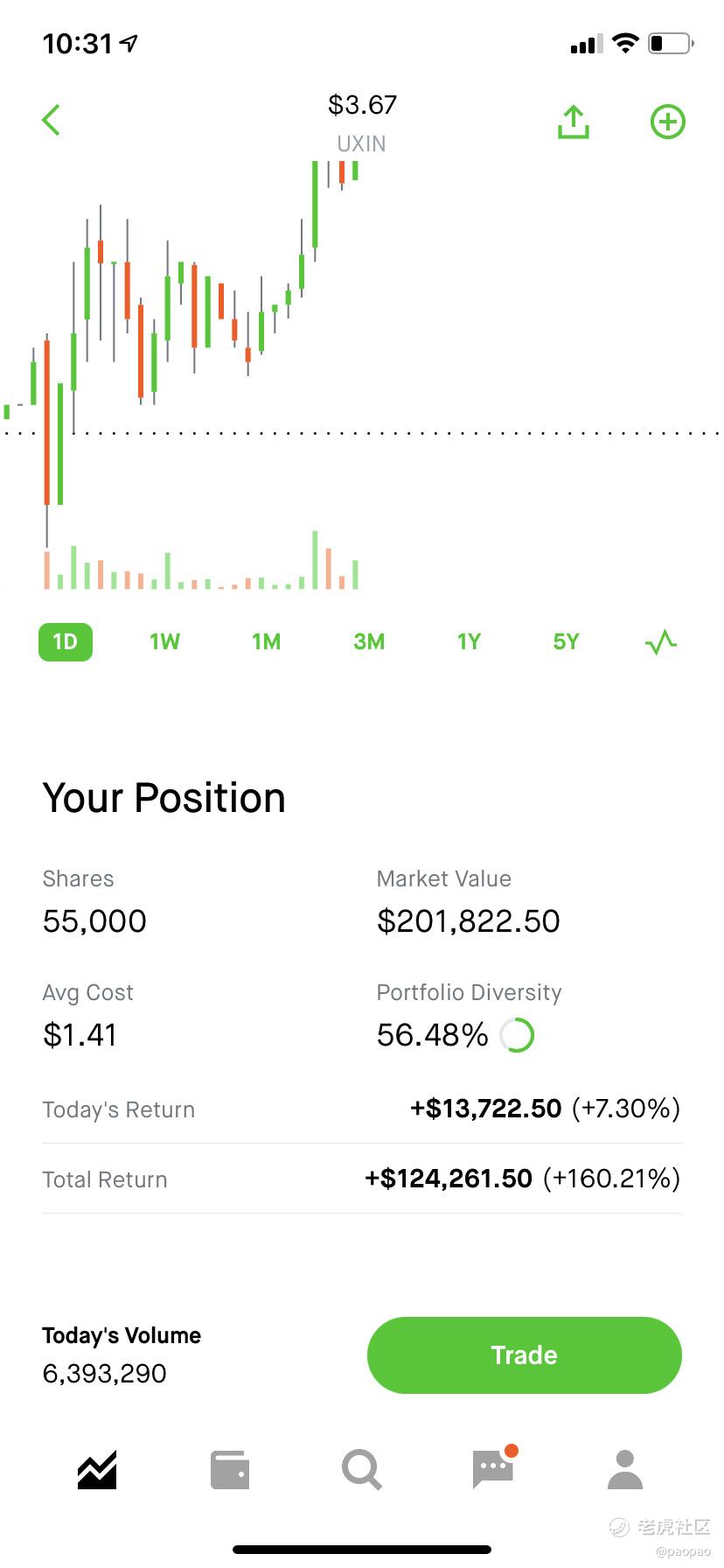Open the portfolio chart tab icon
Image resolution: width=724 pixels, height=1568 pixels.
point(97,1470)
